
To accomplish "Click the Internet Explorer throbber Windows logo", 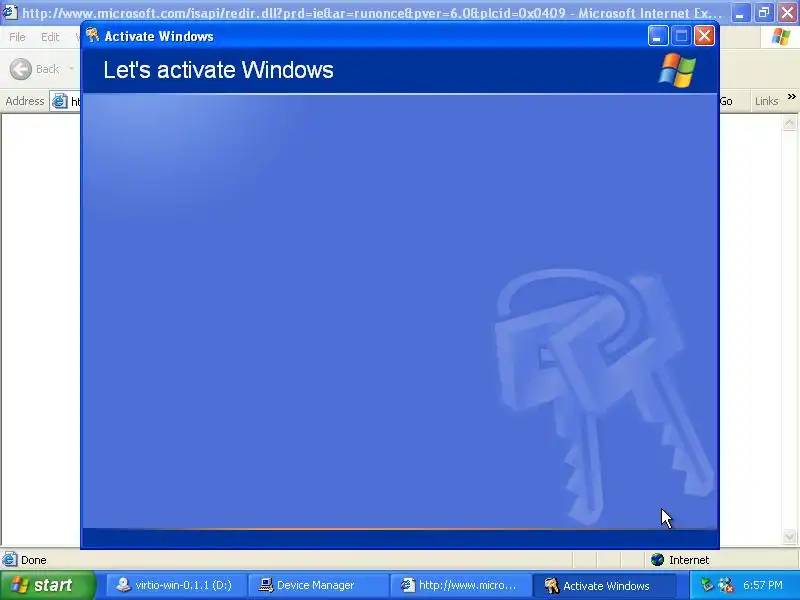I will click(x=781, y=37).
